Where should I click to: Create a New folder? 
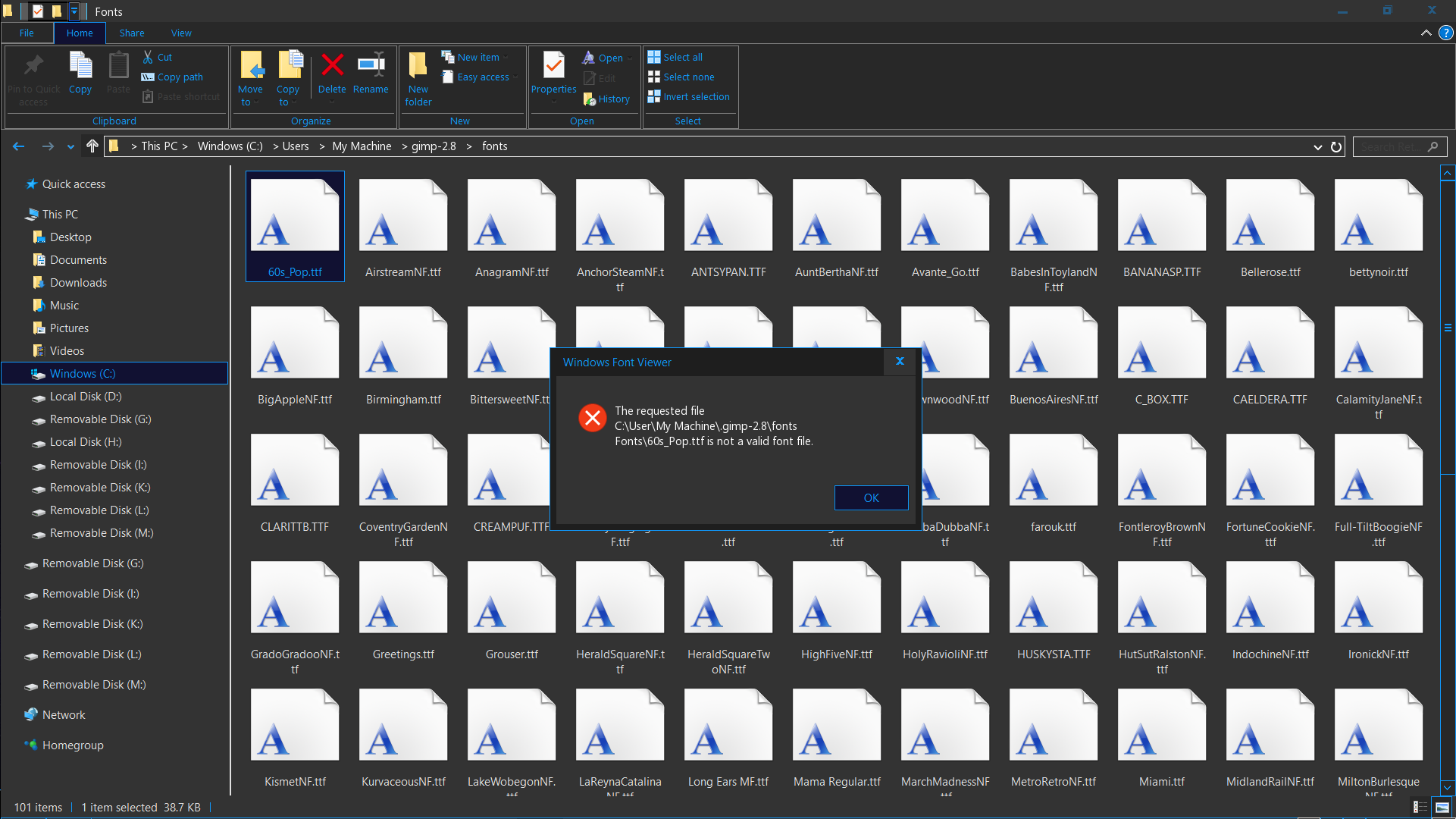point(418,79)
